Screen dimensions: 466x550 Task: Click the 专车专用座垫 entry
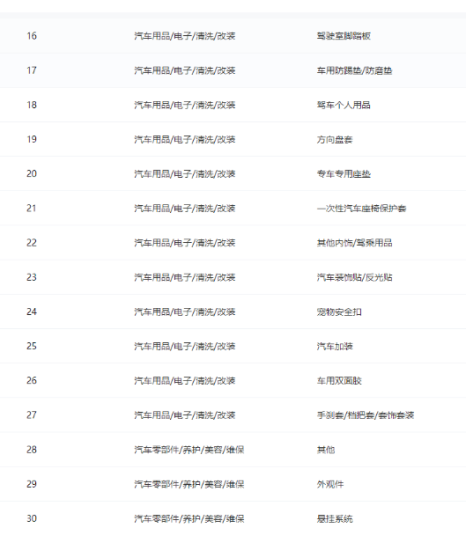click(x=344, y=174)
